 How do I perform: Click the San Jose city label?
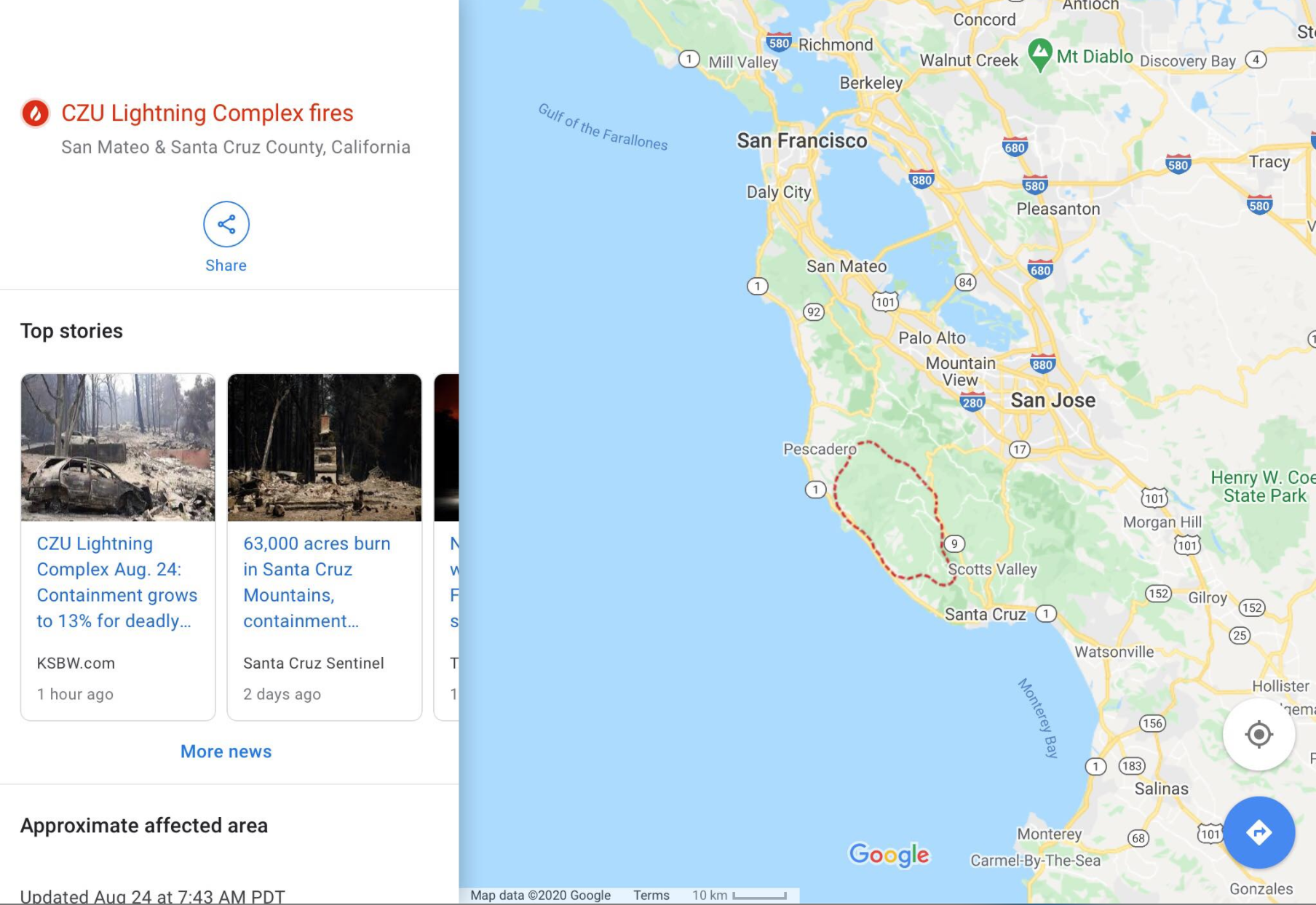(1053, 400)
